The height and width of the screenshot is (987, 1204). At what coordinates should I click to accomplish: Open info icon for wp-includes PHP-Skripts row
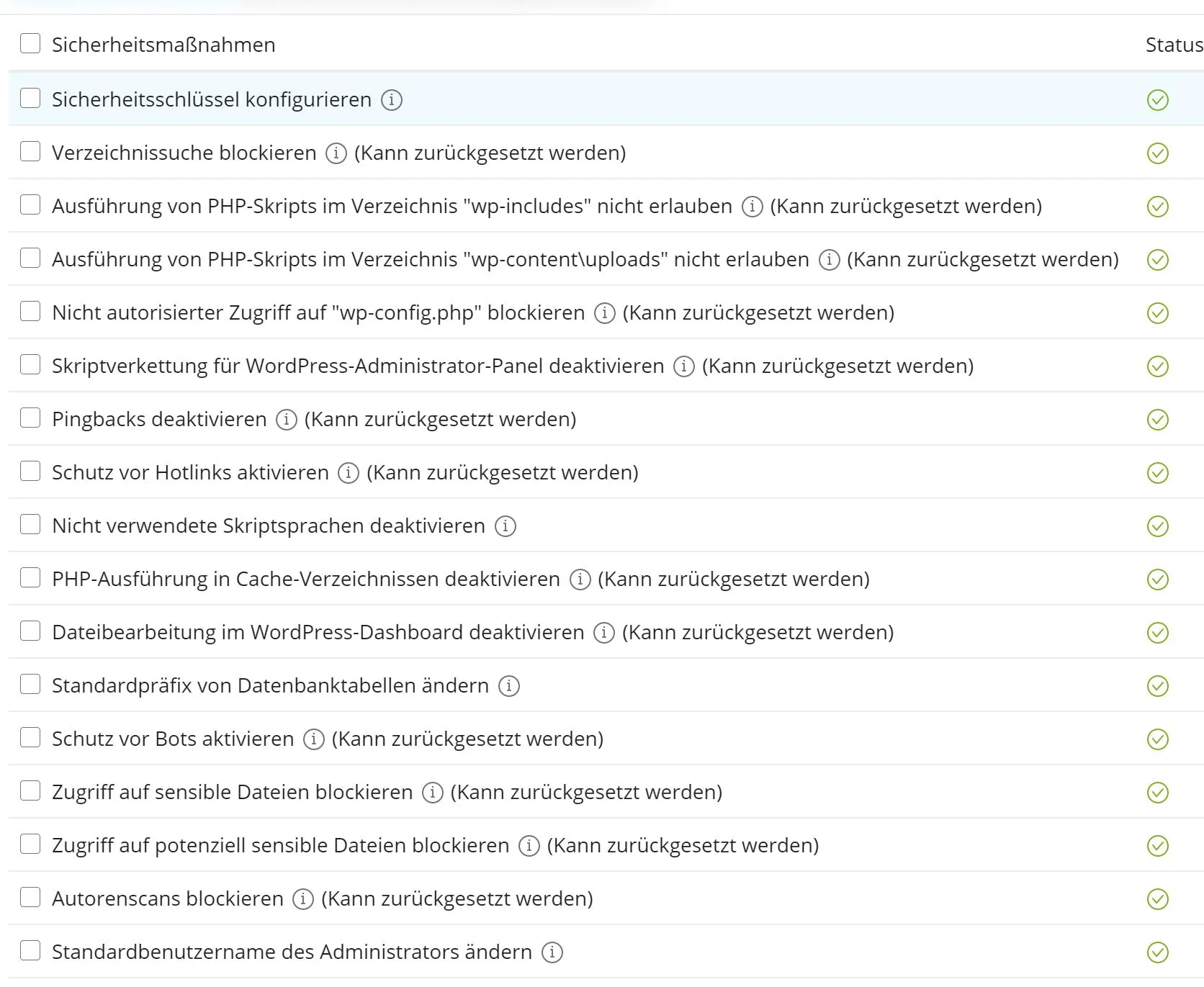[x=752, y=206]
